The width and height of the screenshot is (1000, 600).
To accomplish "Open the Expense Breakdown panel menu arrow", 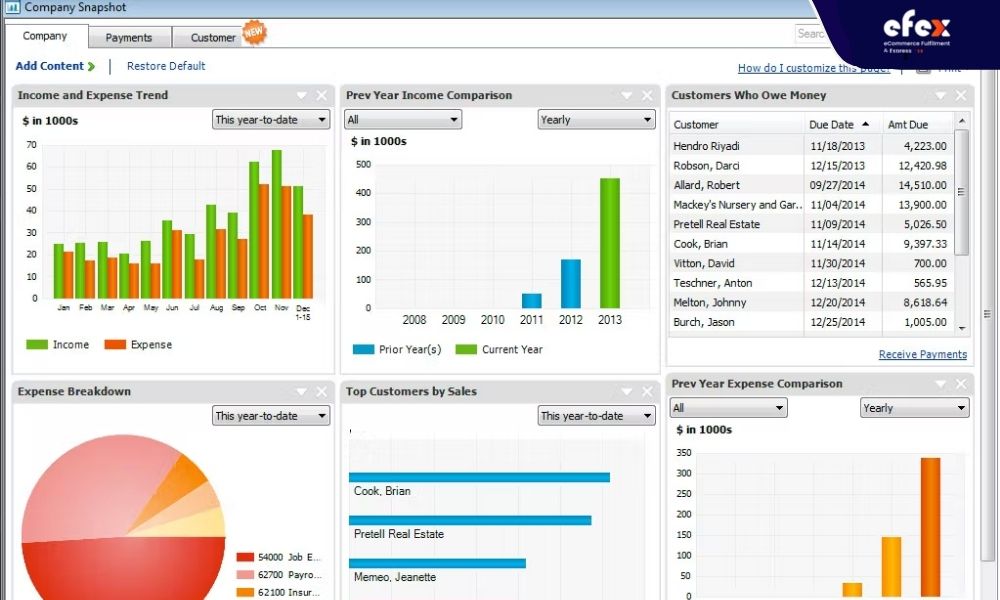I will click(x=302, y=391).
